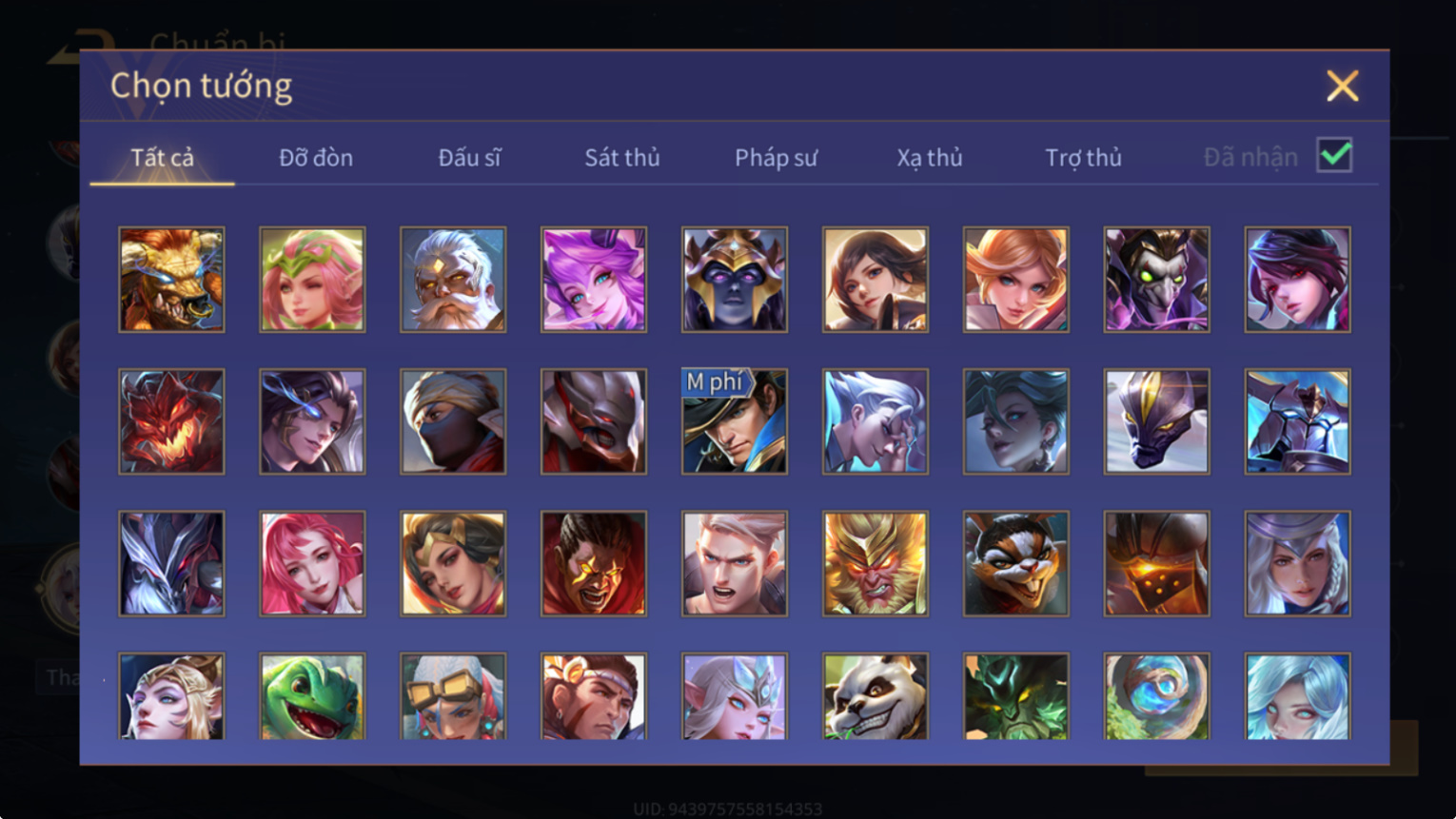
Task: Select the Tất cả tab
Action: [162, 157]
